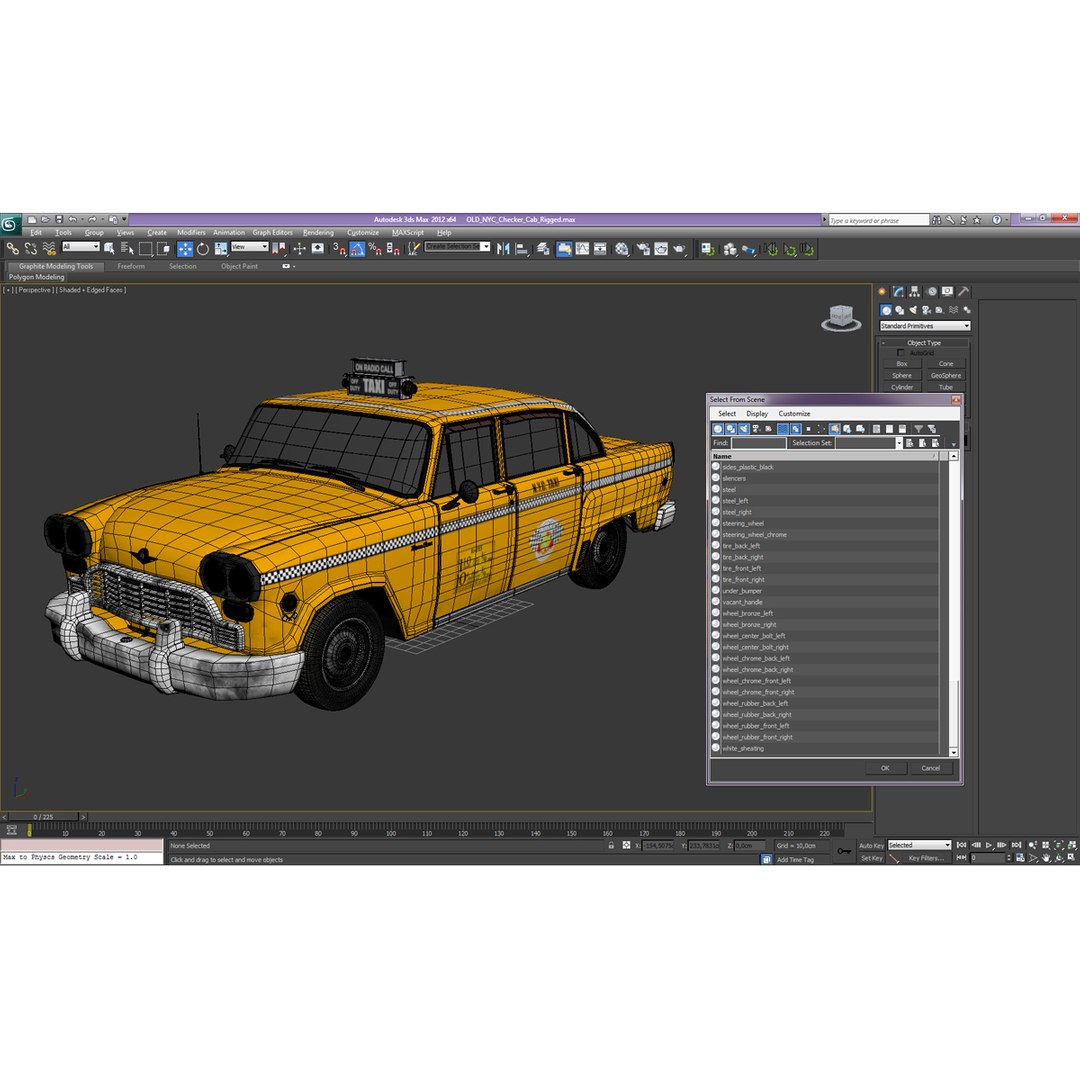The width and height of the screenshot is (1080, 1080).
Task: Click the Mirror tool icon
Action: (503, 249)
